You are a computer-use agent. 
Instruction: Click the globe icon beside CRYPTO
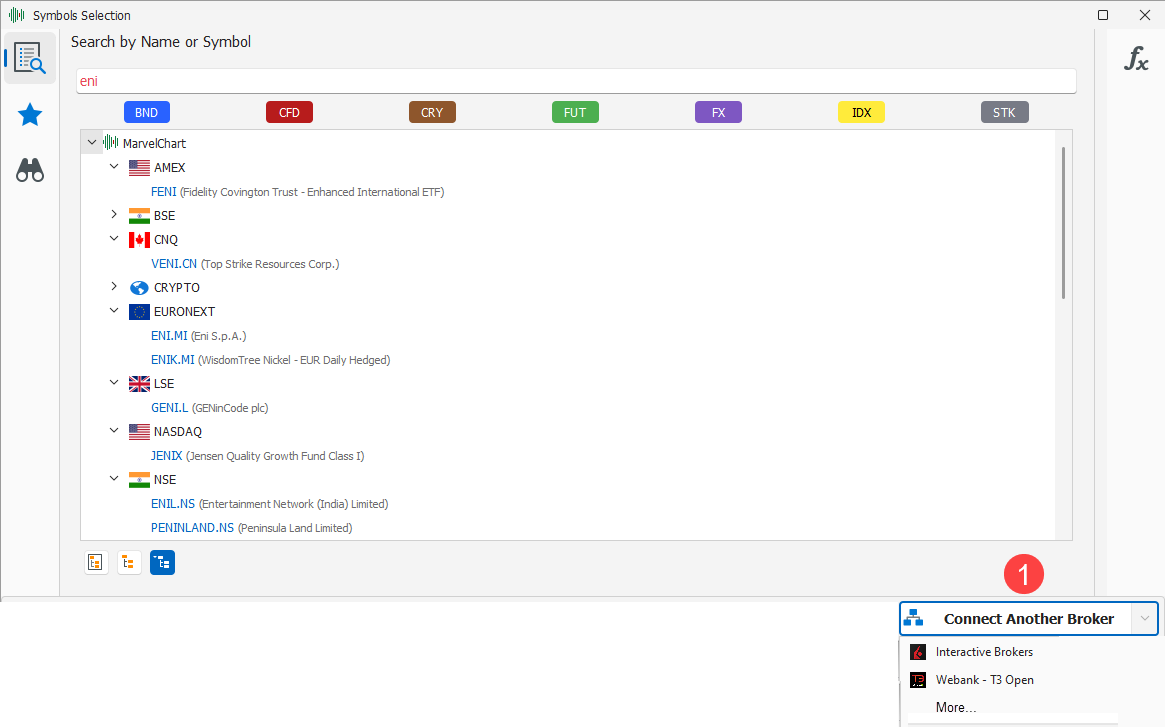[139, 288]
